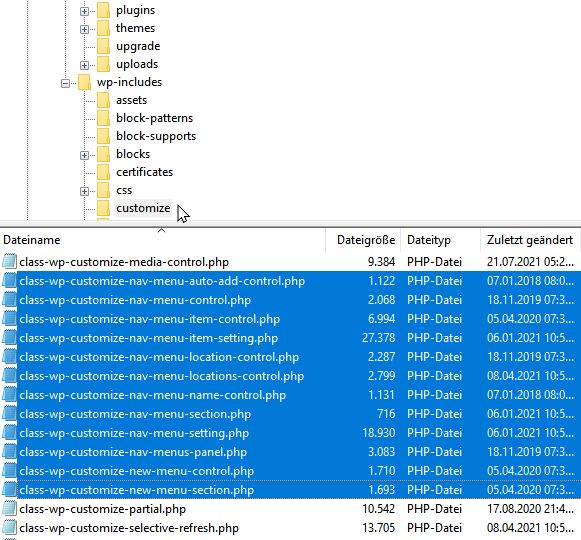Click file size value 18.930

(x=378, y=433)
